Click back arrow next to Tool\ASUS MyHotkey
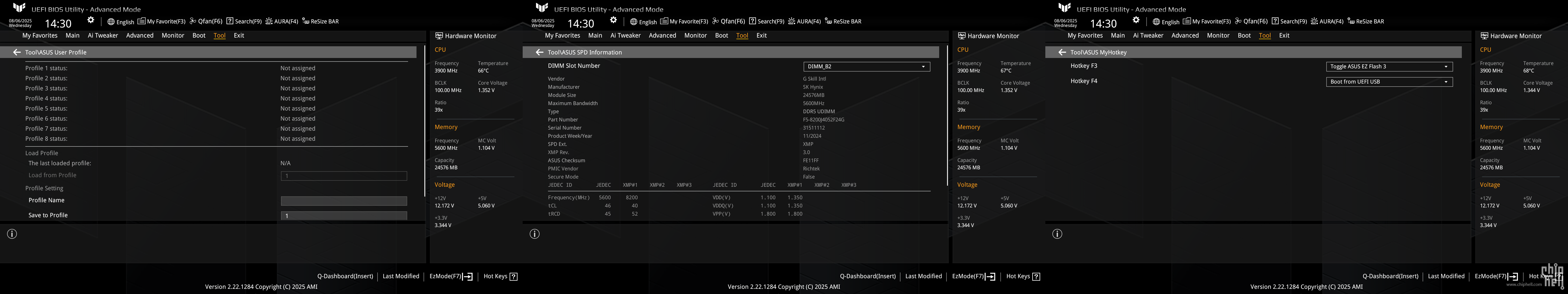This screenshot has height=294, width=1568. point(1062,52)
